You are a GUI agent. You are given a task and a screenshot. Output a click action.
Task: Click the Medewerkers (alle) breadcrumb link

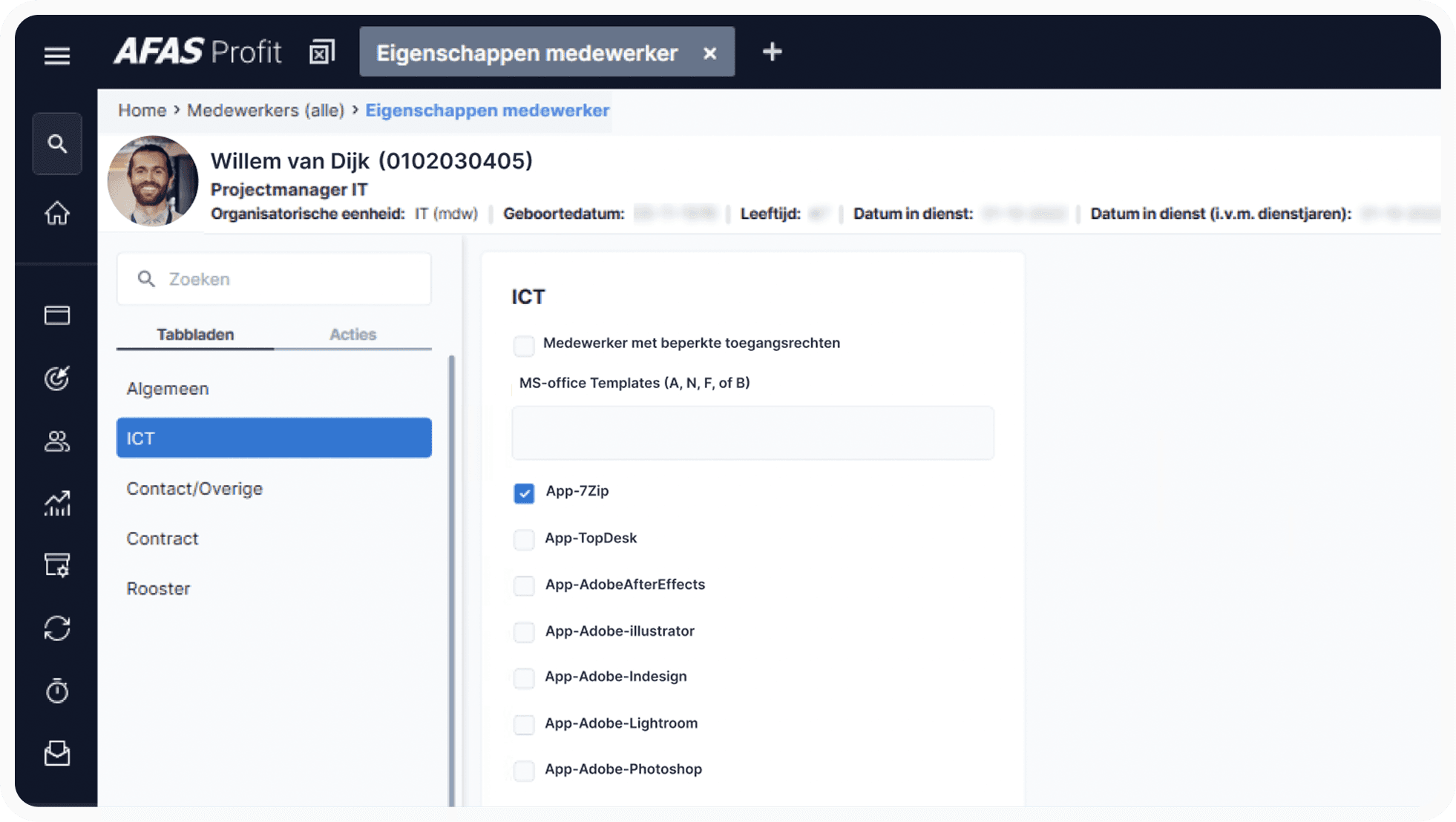click(266, 111)
